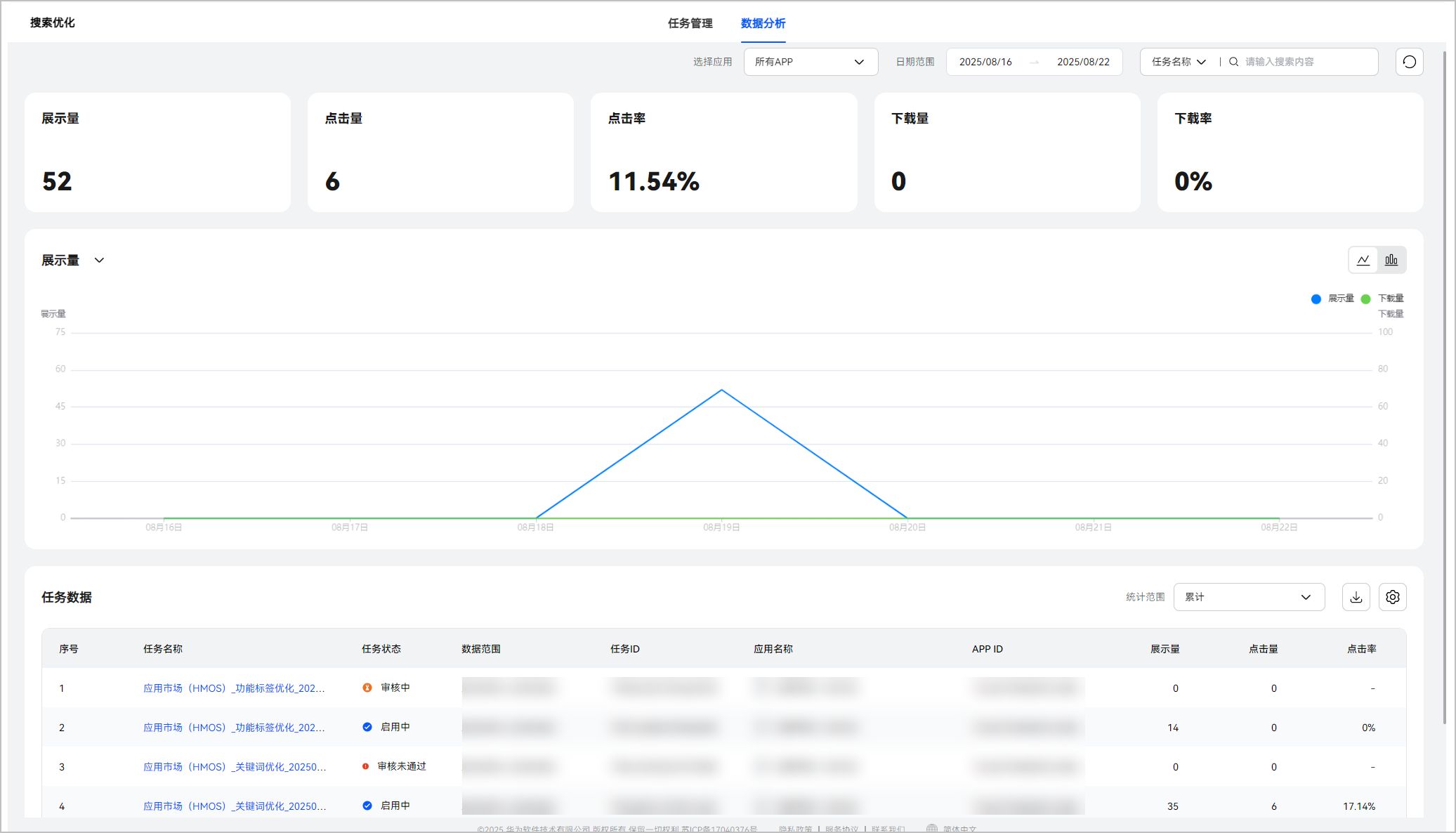
Task: Click blue 启用中 check icon in row 4
Action: pos(367,806)
